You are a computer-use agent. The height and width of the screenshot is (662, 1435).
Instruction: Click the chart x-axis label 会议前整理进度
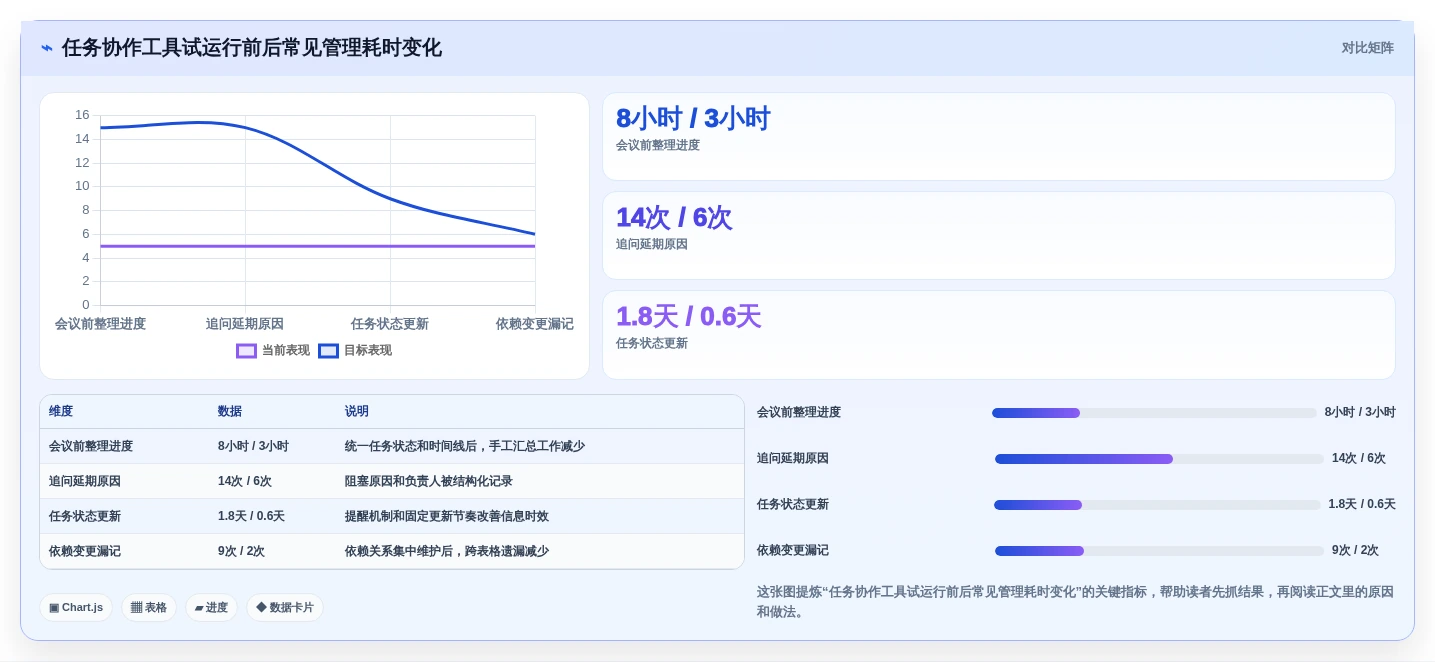[100, 324]
